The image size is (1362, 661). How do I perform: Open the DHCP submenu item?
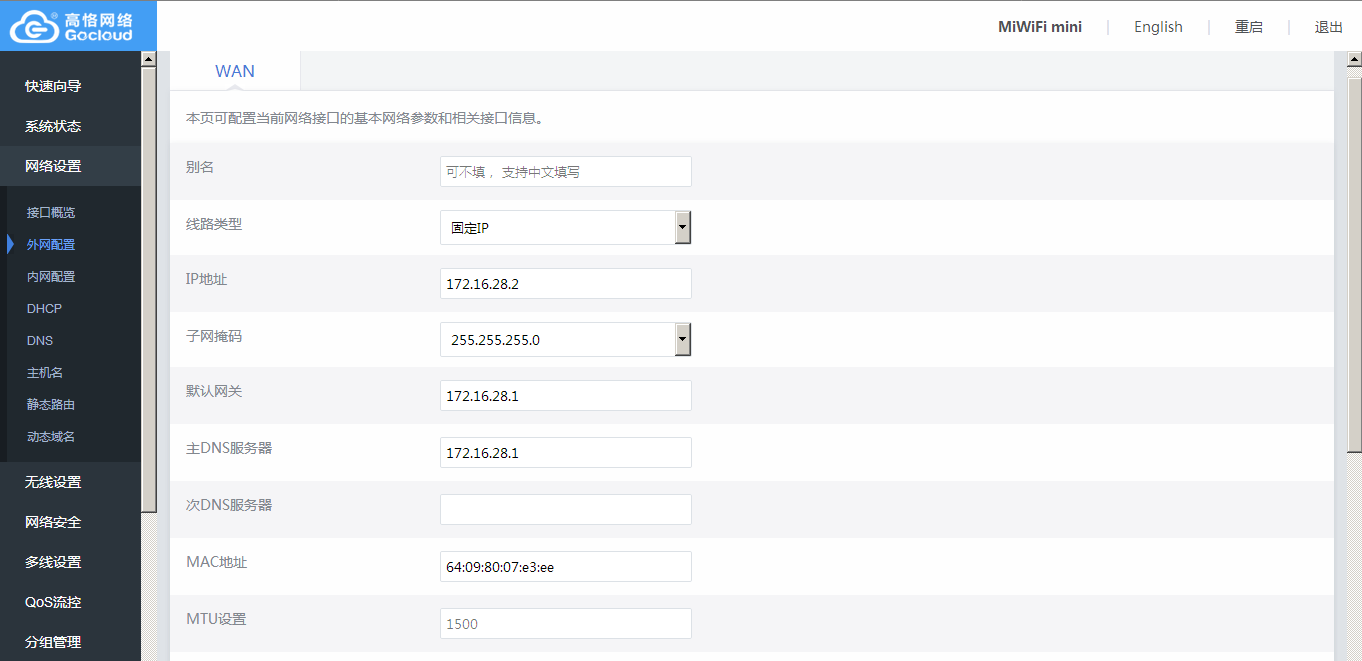point(44,309)
